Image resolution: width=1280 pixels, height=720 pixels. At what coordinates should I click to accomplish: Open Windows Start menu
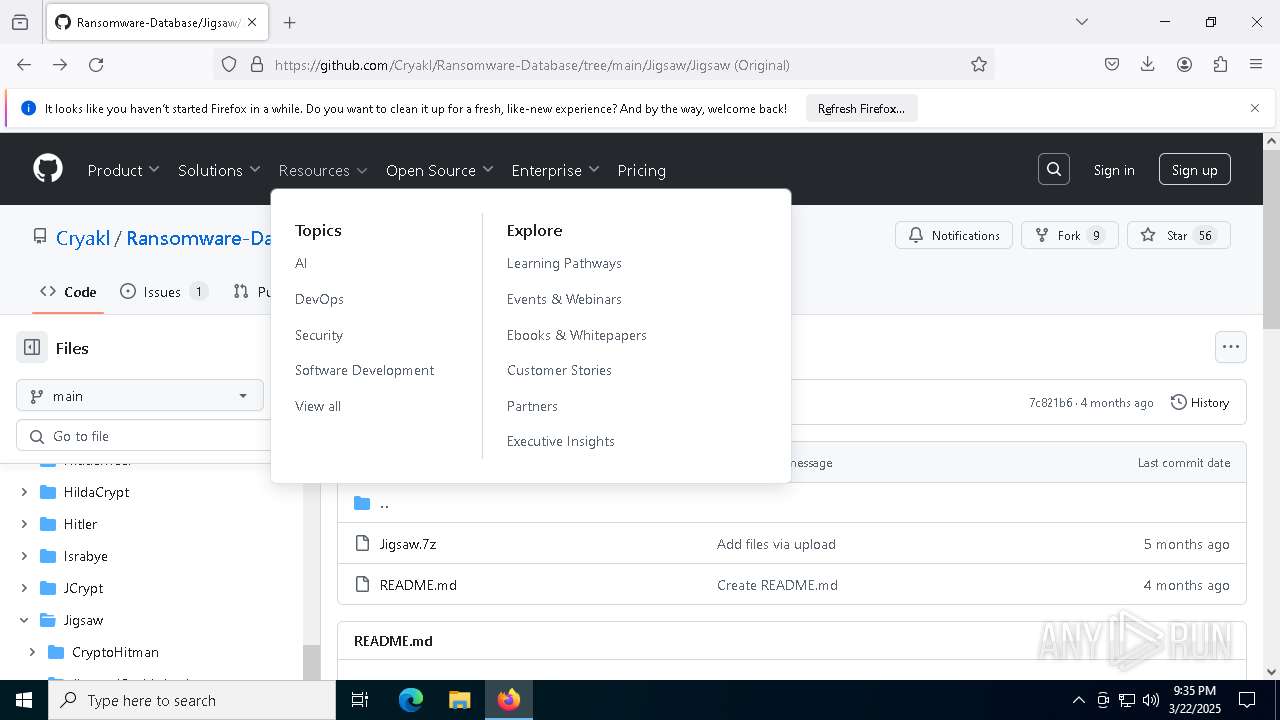click(x=24, y=700)
